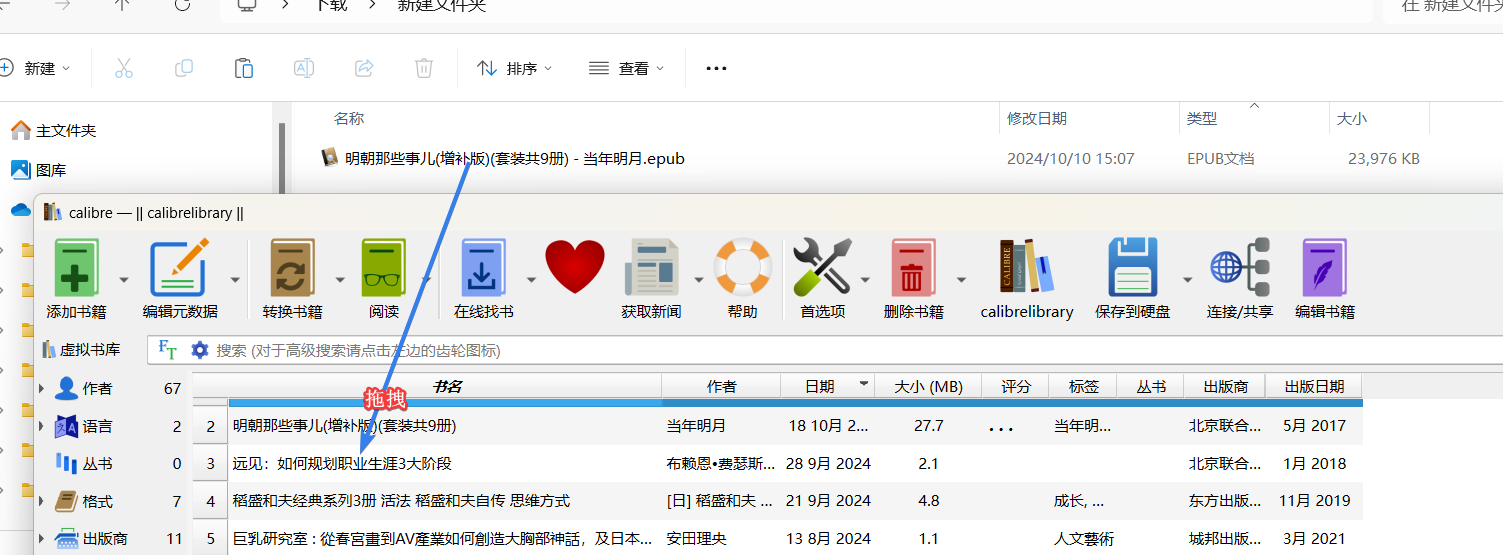The image size is (1503, 555).
Task: Expand the 作者 category in tag browser
Action: [41, 388]
